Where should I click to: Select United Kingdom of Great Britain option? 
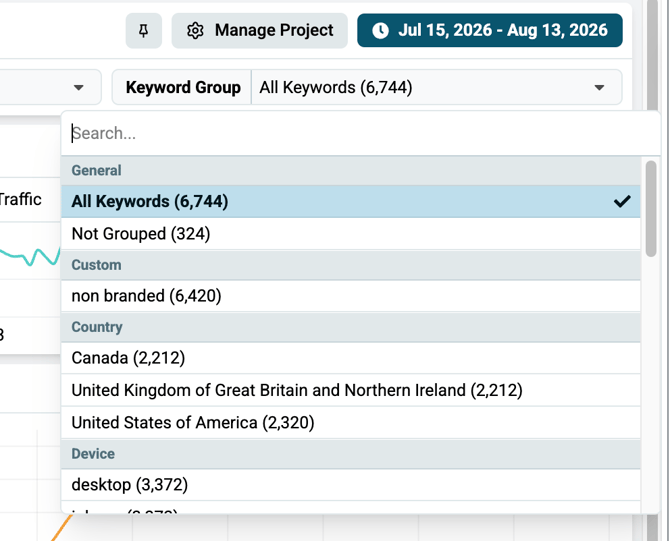pyautogui.click(x=350, y=390)
